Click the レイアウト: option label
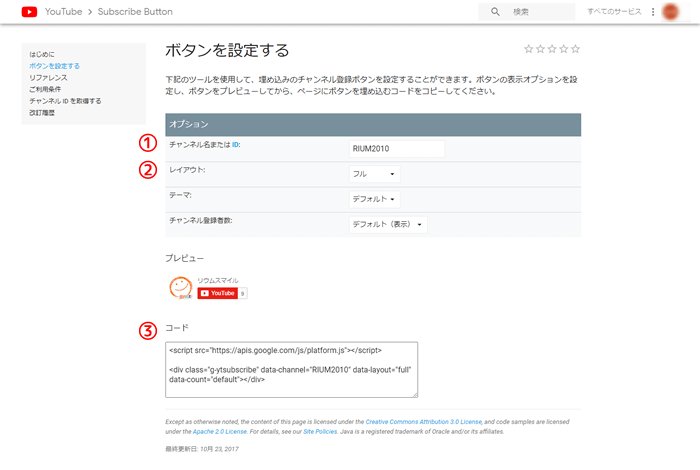The image size is (700, 470). tap(187, 170)
